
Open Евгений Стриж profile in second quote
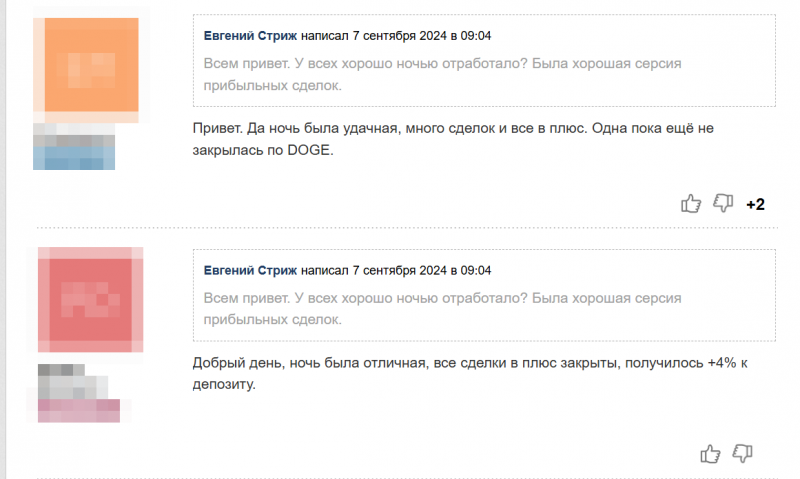(x=250, y=271)
